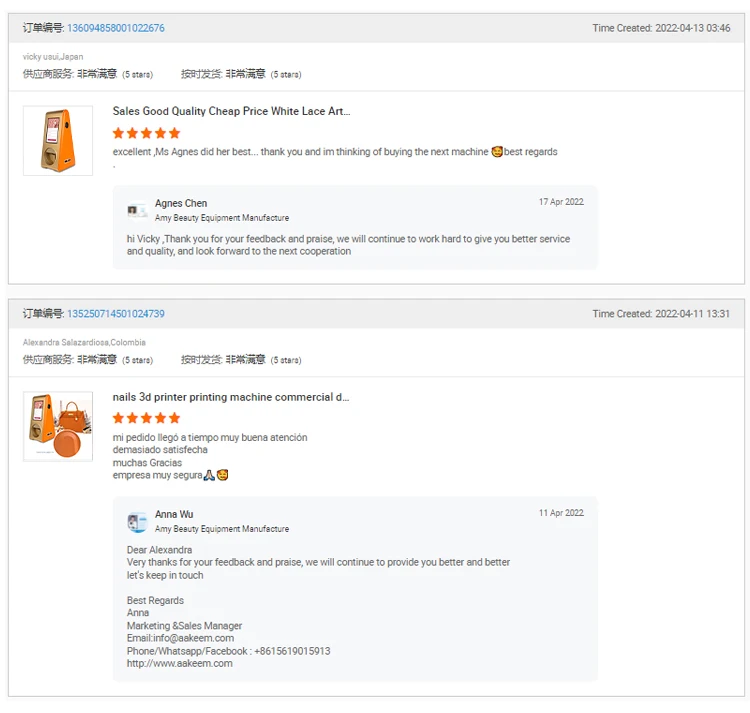Click the nails 3d printer product thumbnail
Image resolution: width=750 pixels, height=713 pixels.
pyautogui.click(x=58, y=426)
